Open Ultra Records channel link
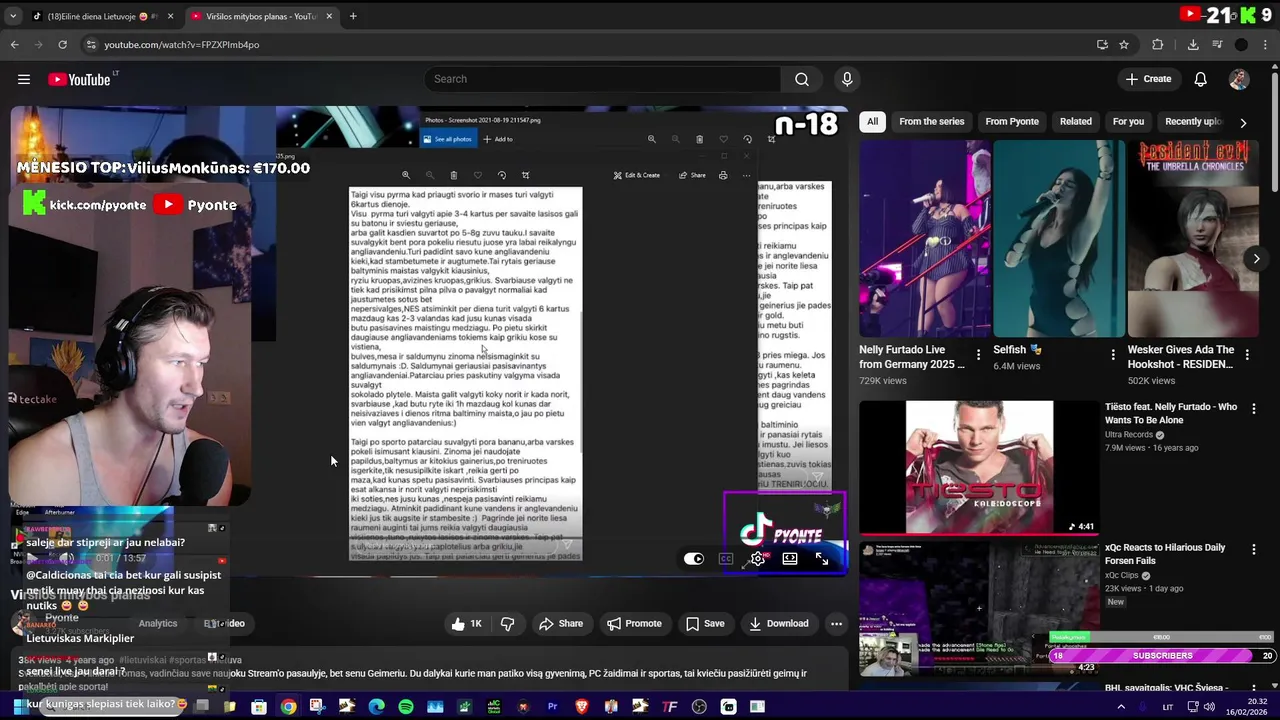Screen dimensions: 1280x720 pyautogui.click(x=1130, y=435)
